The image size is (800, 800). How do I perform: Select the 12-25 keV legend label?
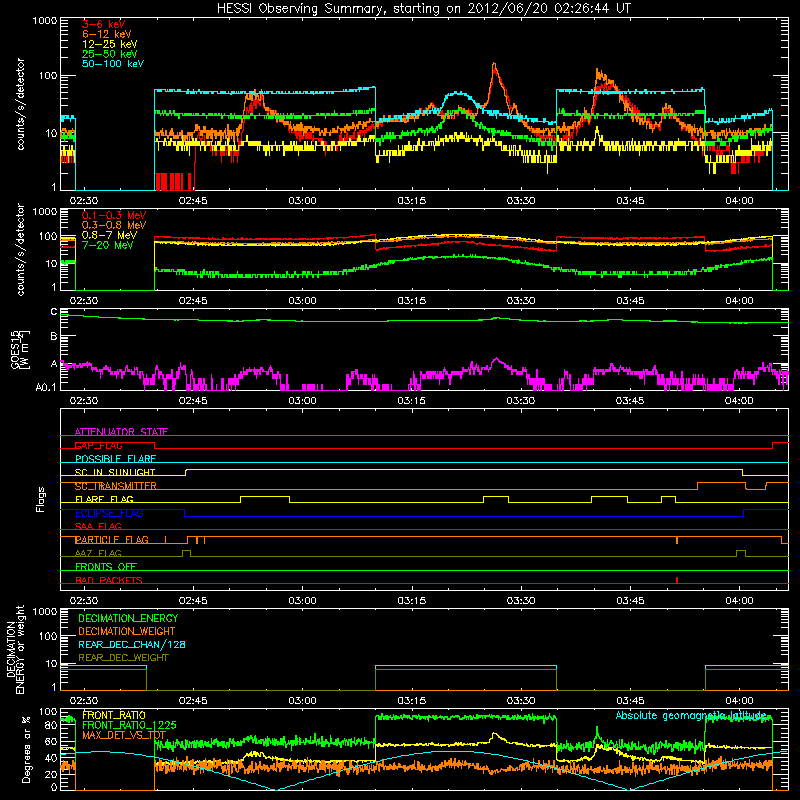coord(110,44)
